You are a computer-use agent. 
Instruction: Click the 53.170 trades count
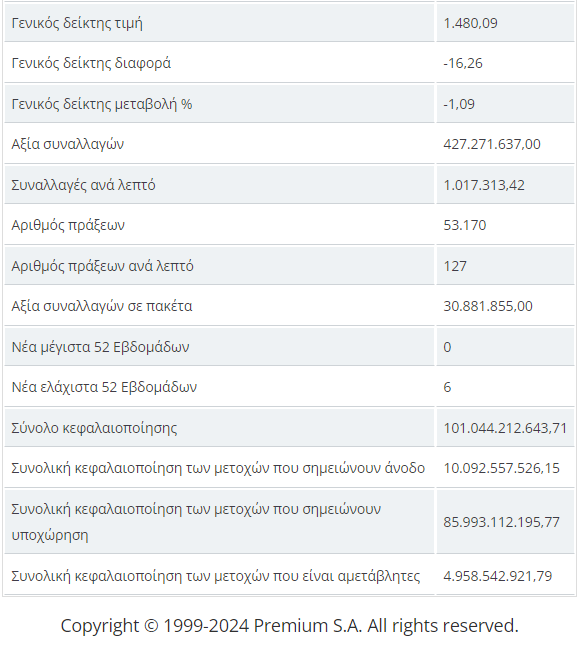(x=465, y=225)
